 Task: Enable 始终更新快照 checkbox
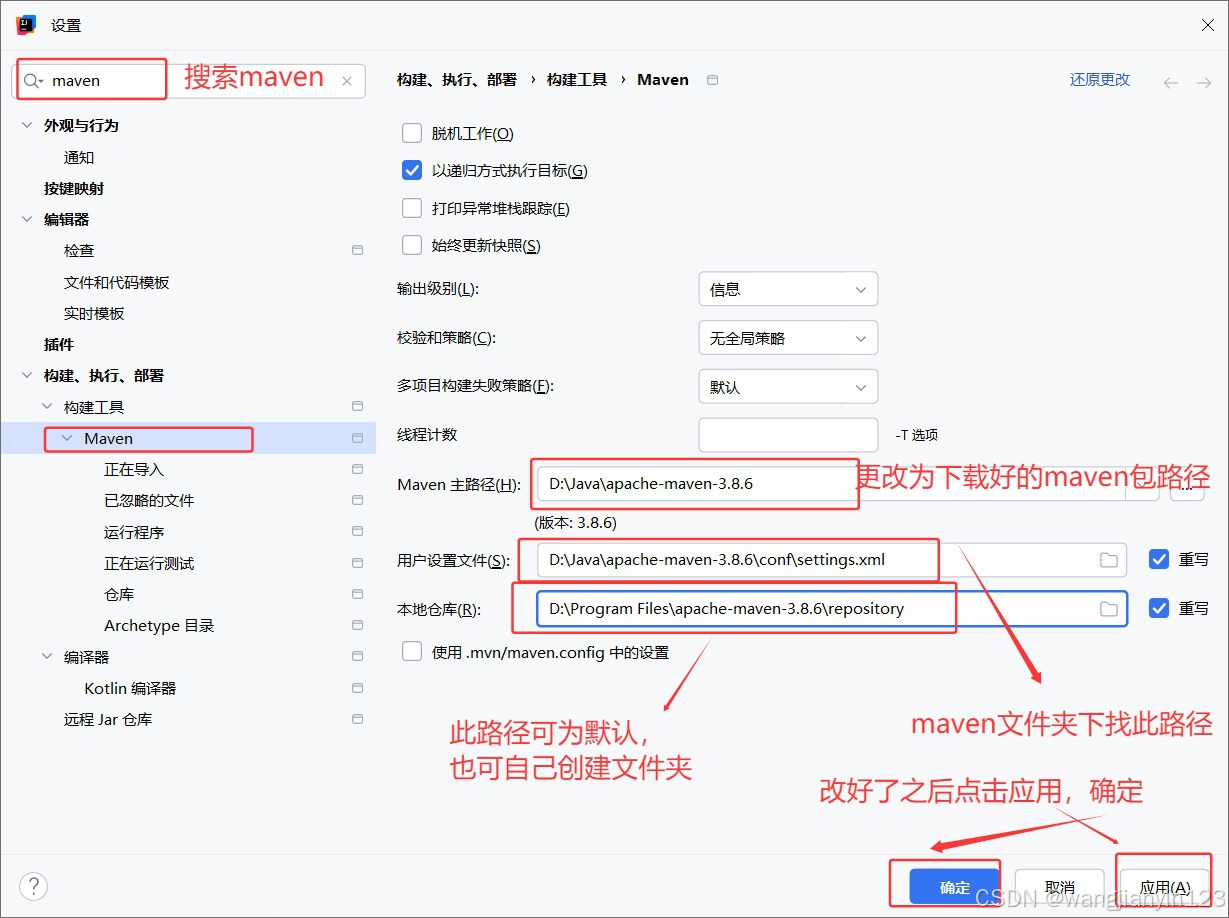tap(412, 245)
